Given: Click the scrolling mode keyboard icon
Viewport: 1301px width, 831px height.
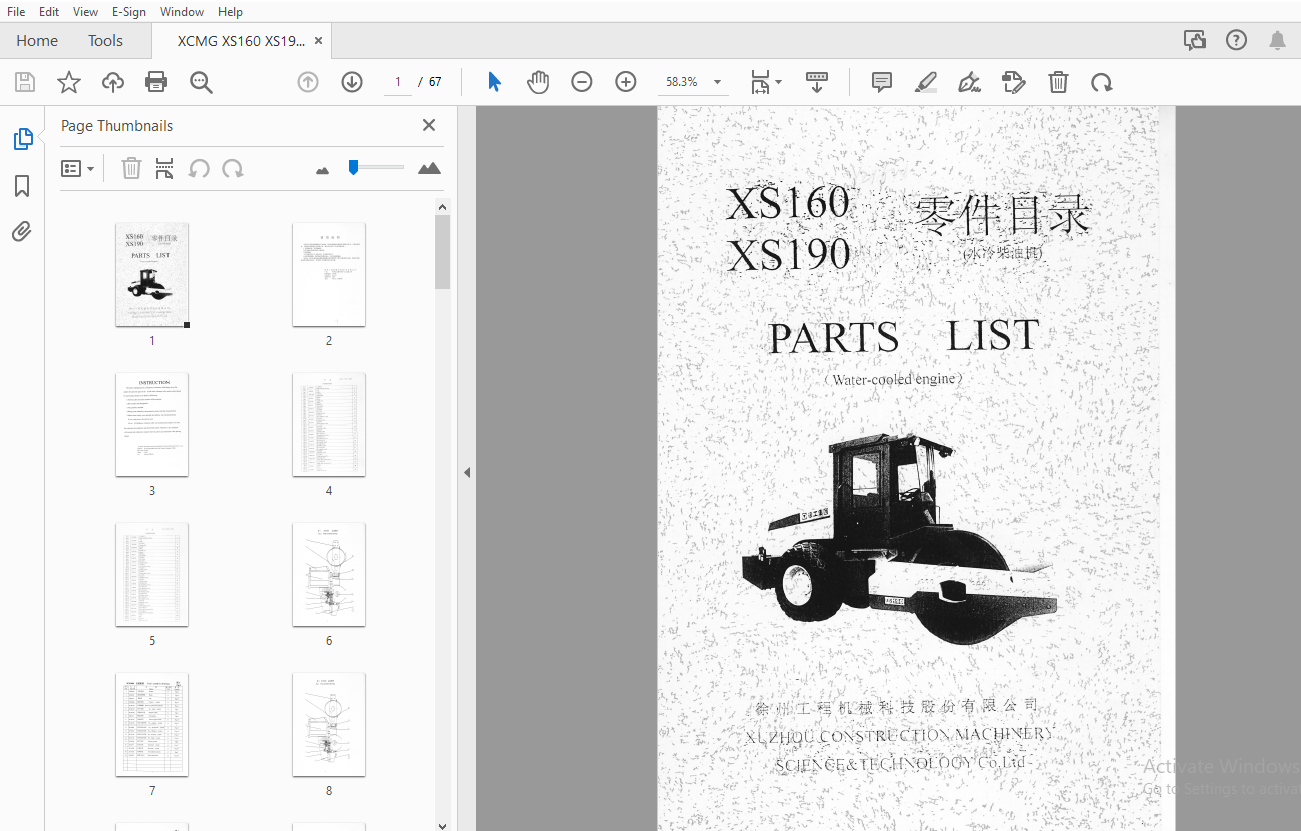Looking at the screenshot, I should point(817,82).
